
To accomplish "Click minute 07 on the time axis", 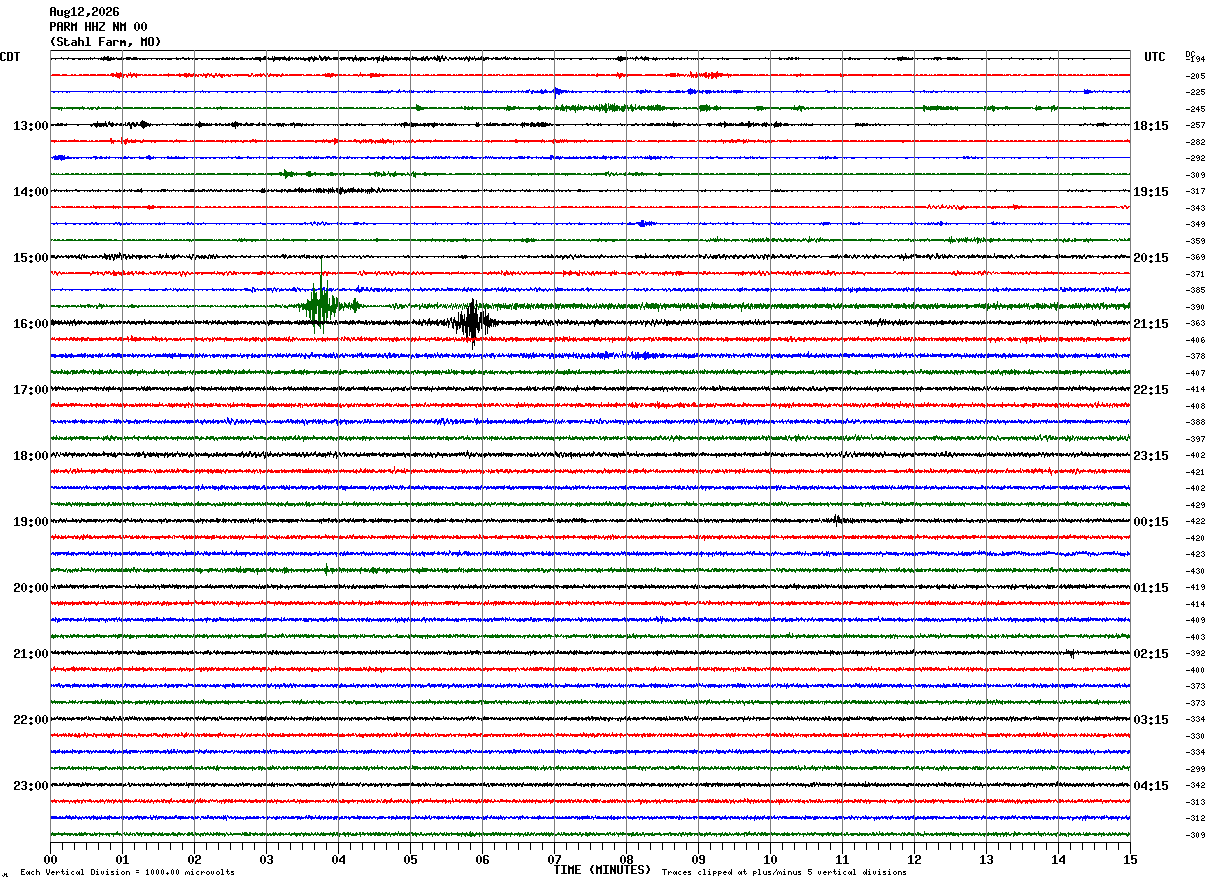I will coord(554,859).
